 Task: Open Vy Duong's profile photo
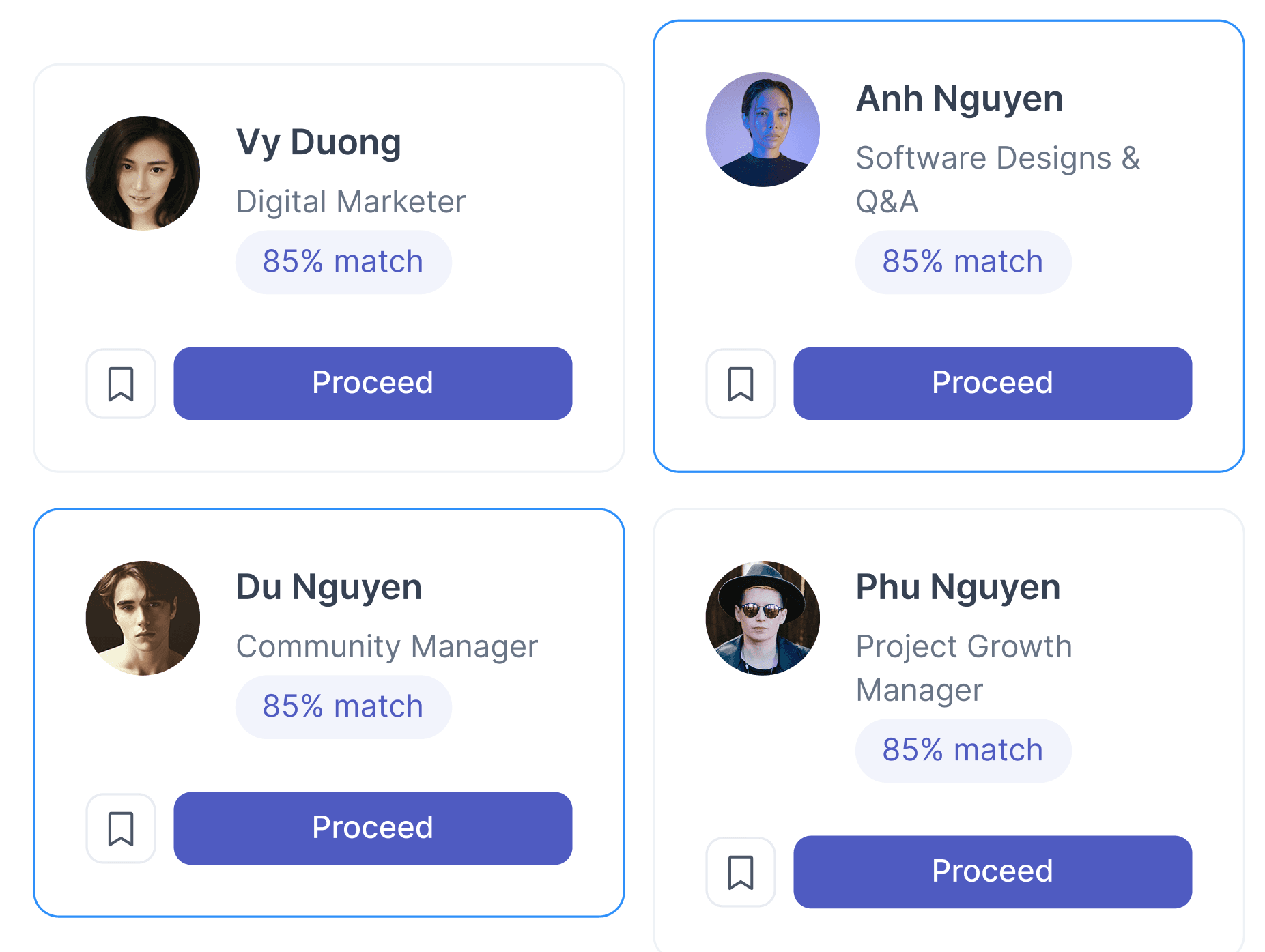143,173
